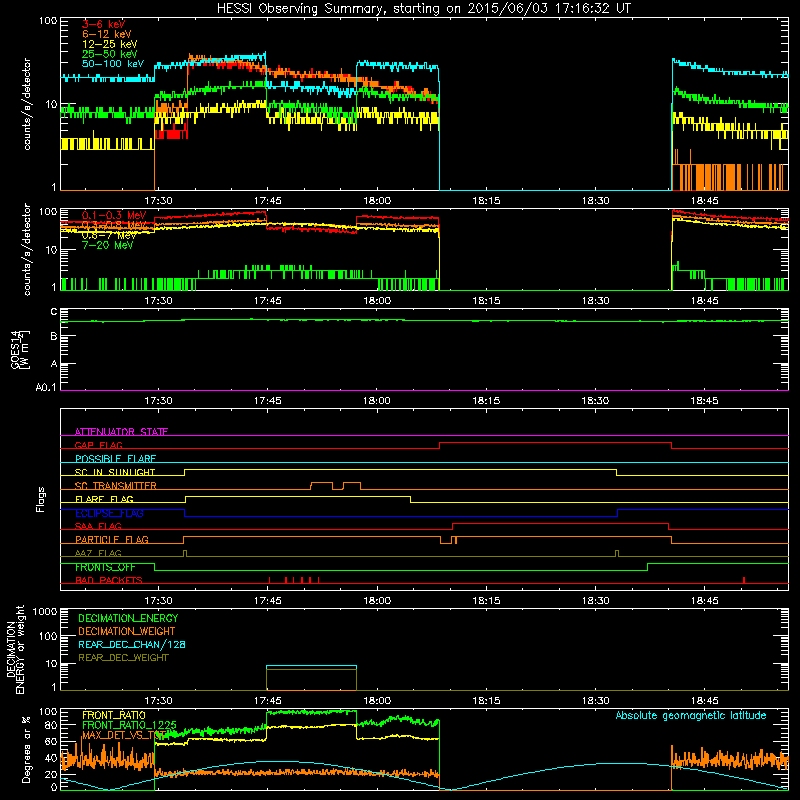Screen dimensions: 800x800
Task: Select the 'ECLIPSE_FLAG' flag label
Action: click(109, 513)
